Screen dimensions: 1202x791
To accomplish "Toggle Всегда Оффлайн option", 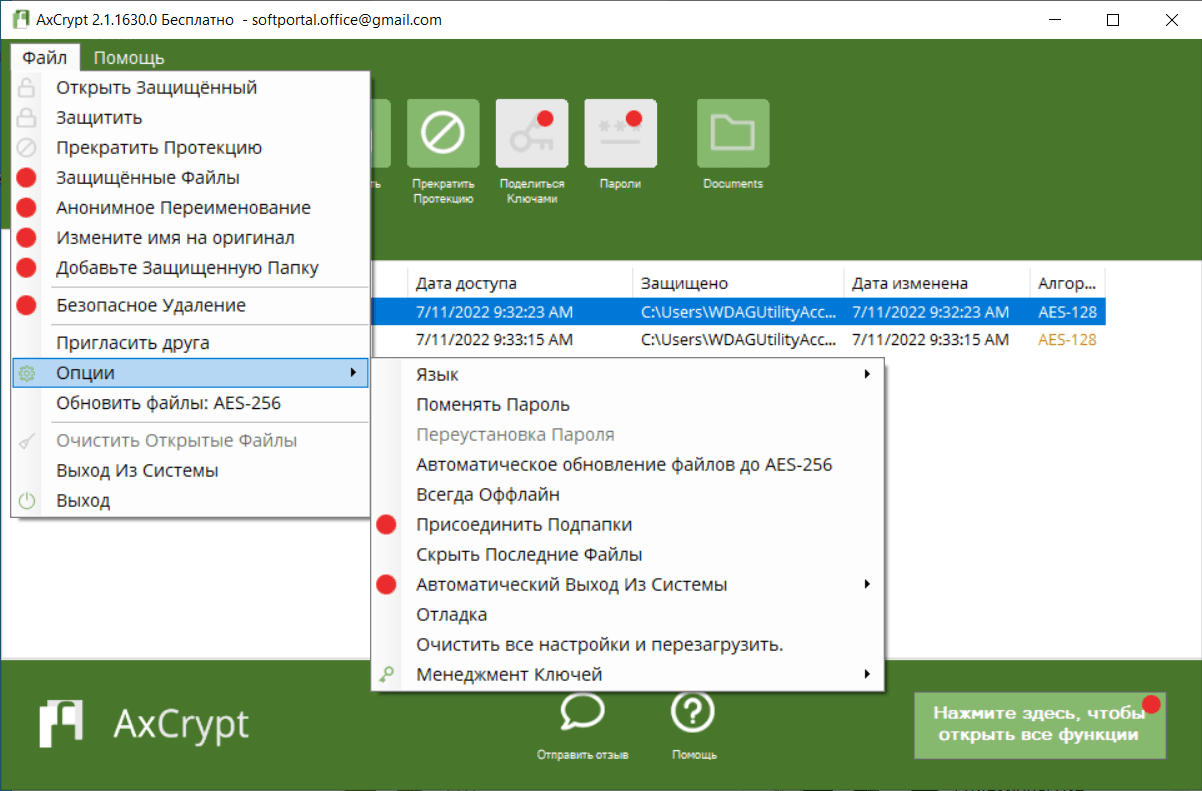I will coord(628,495).
